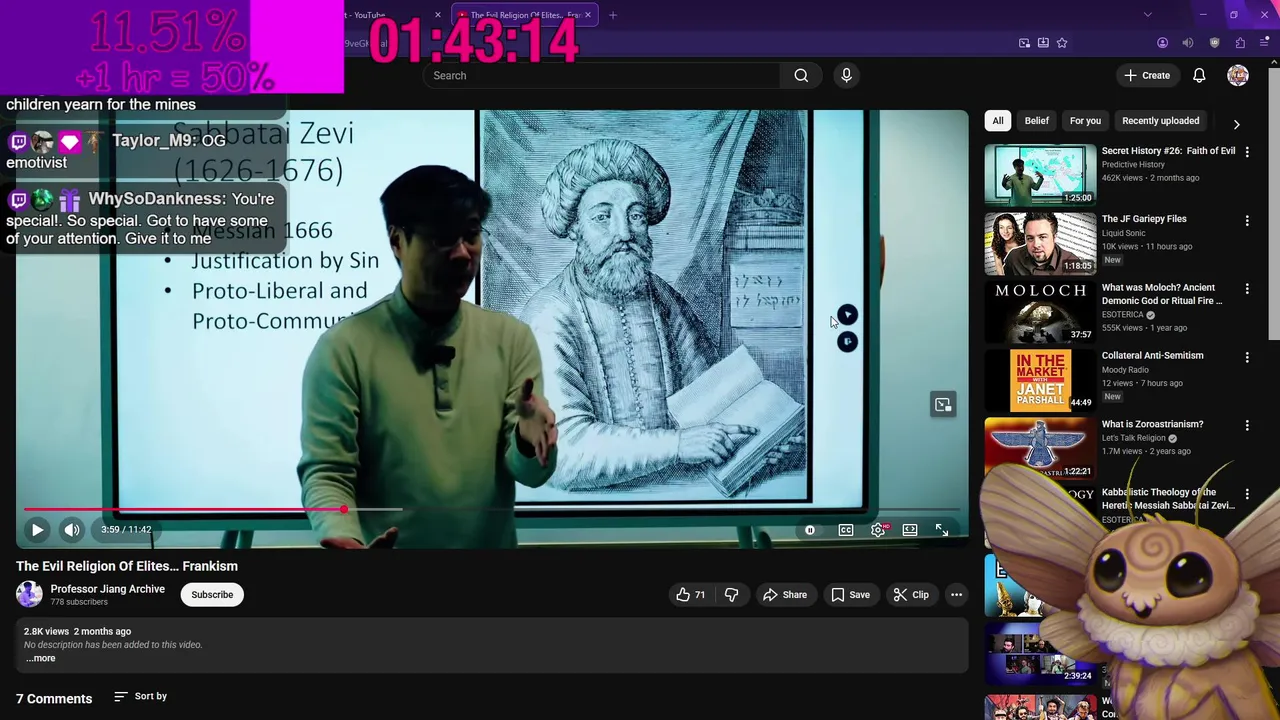
Task: Subscribe to Professor Jiang Archive
Action: pos(212,595)
